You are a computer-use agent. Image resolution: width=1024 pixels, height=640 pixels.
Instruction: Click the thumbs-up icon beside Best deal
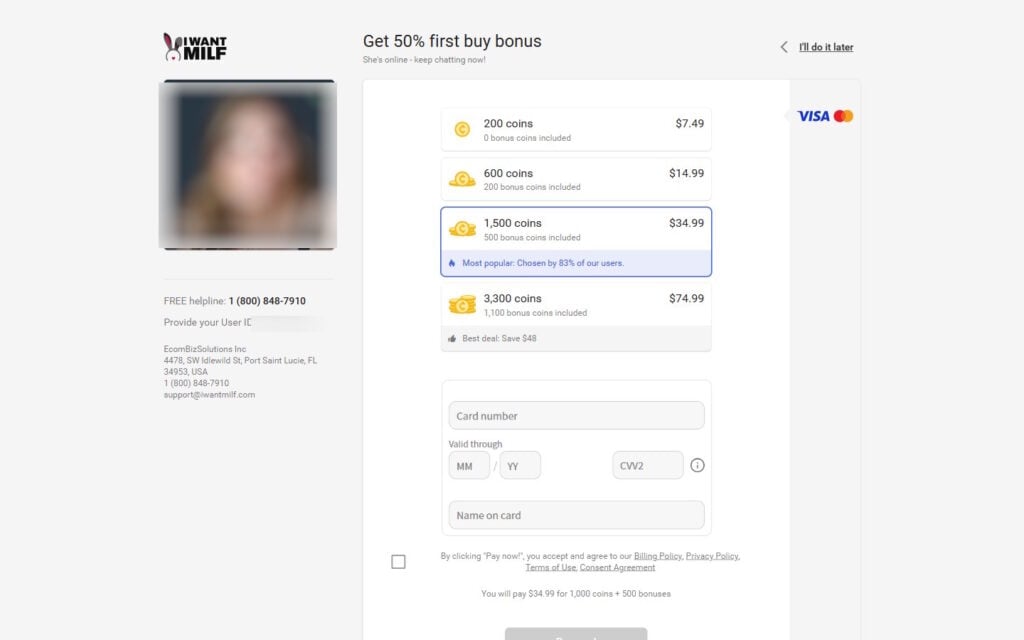452,338
